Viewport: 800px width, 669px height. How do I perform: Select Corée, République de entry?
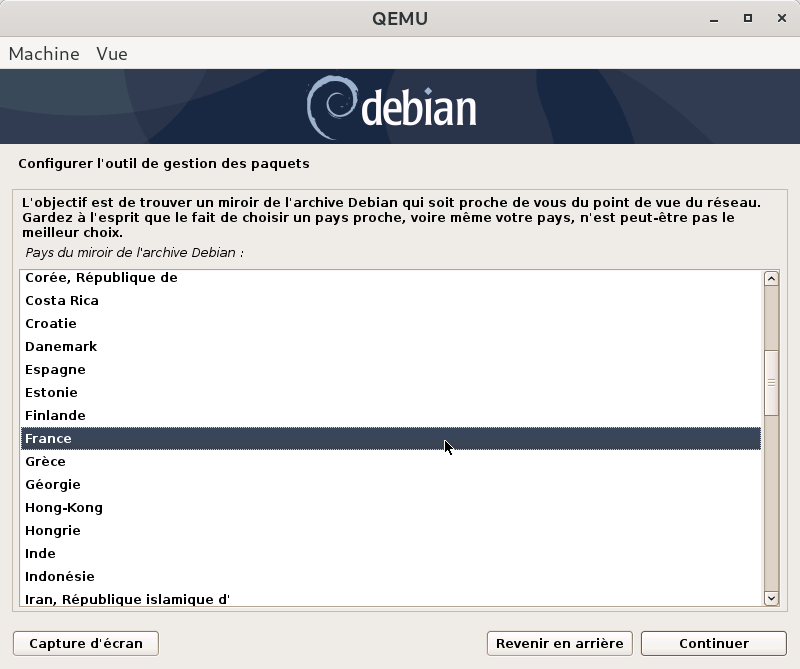[101, 278]
